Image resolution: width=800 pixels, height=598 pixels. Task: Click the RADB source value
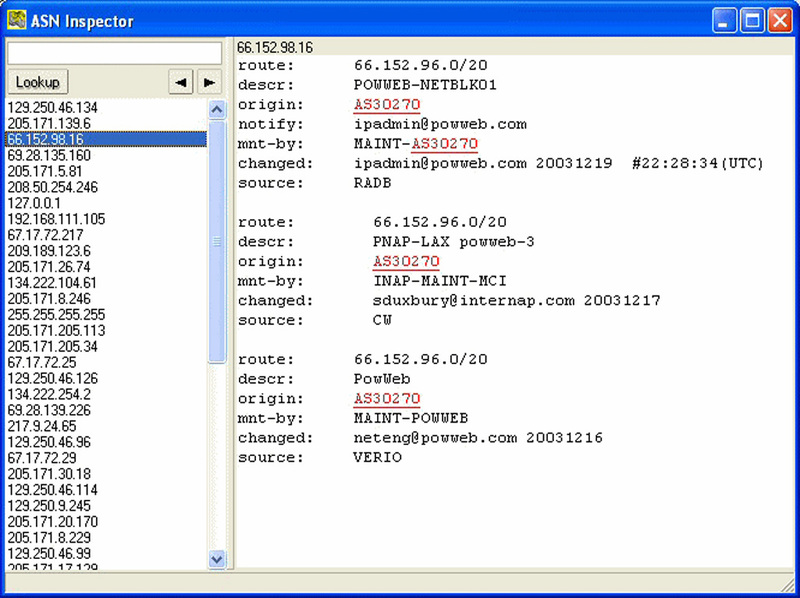pos(372,183)
